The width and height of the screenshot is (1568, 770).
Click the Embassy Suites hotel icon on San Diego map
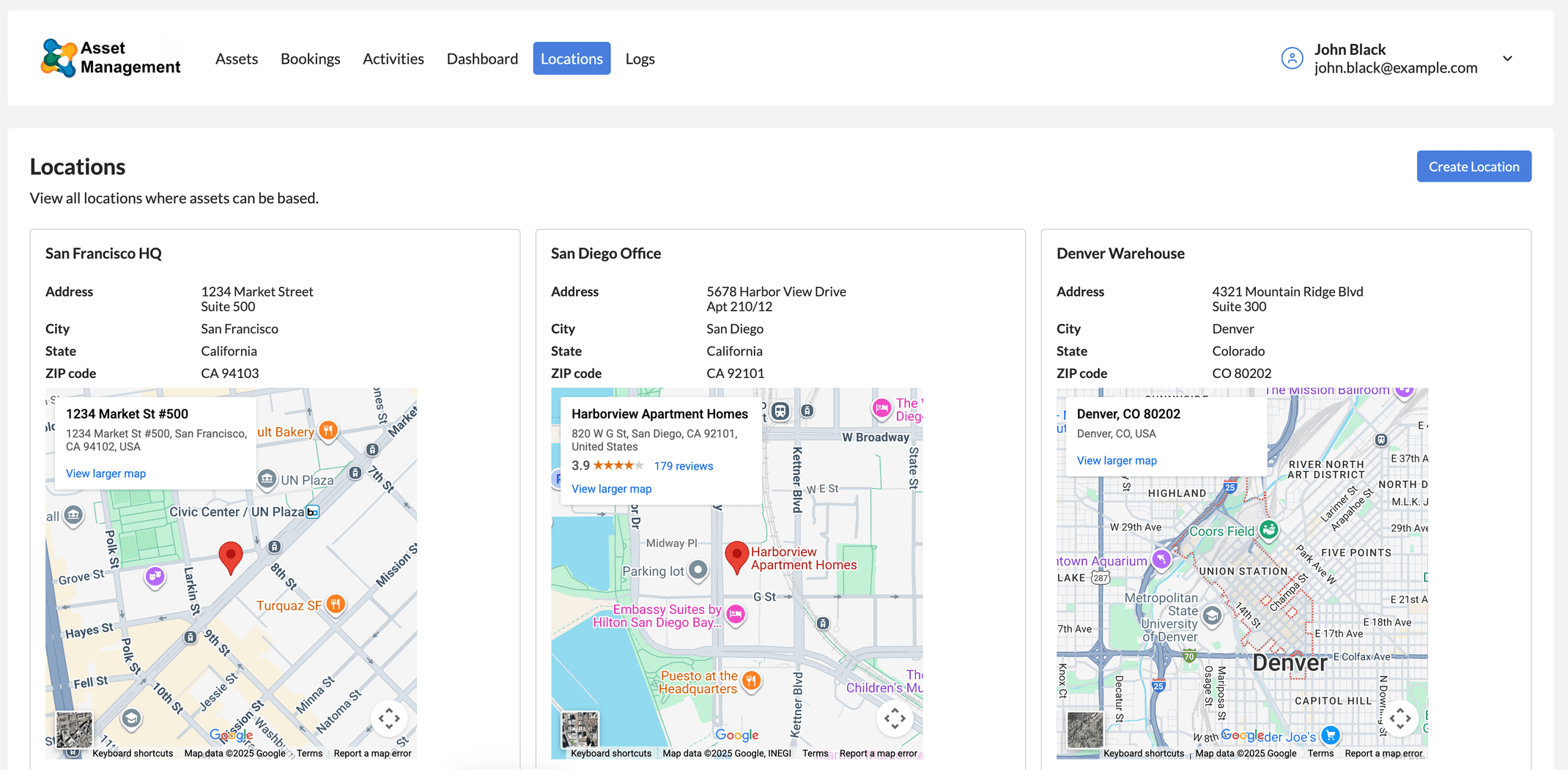coord(736,616)
